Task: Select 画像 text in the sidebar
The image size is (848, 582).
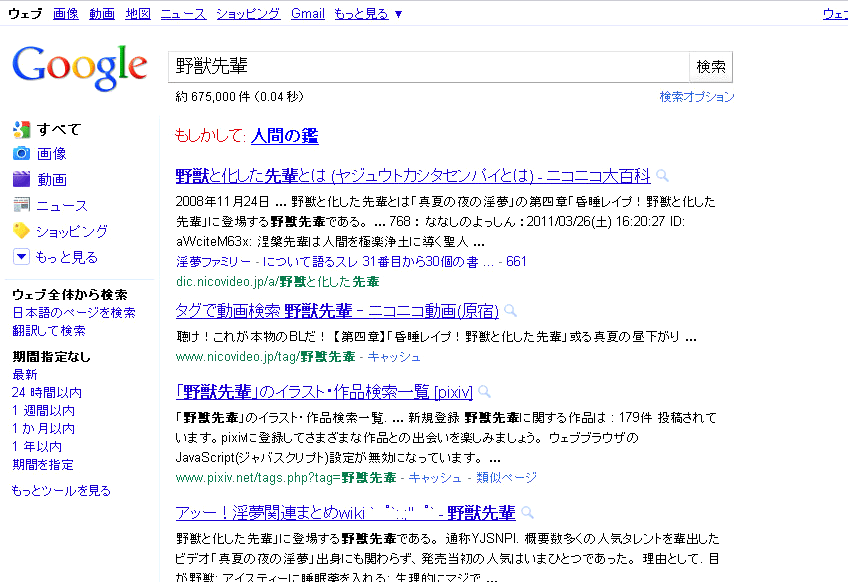Action: pos(51,154)
